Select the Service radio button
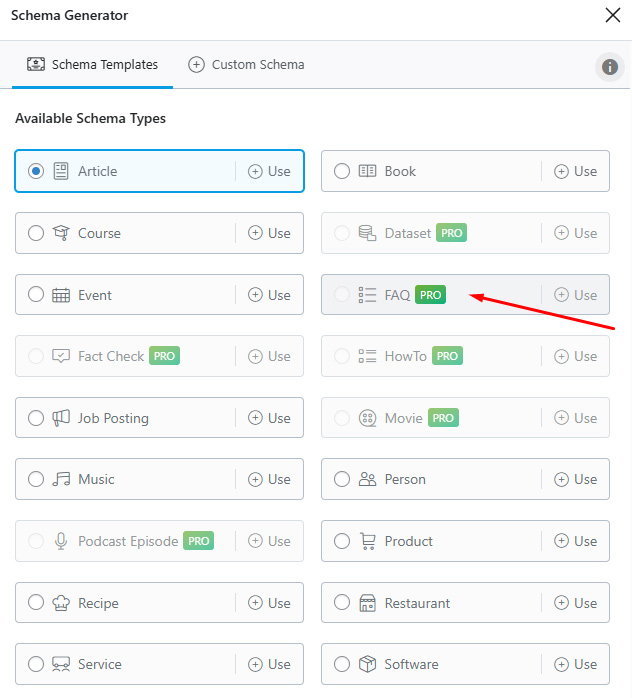The image size is (632, 698). point(36,664)
